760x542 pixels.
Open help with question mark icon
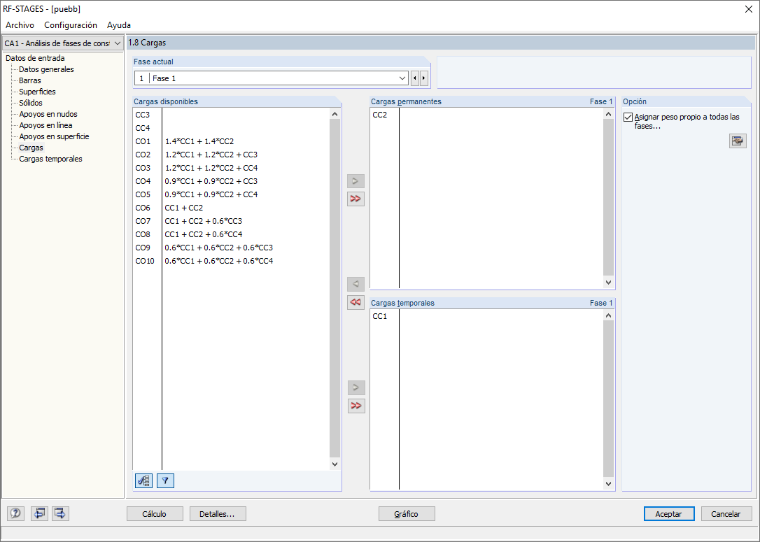[x=16, y=513]
